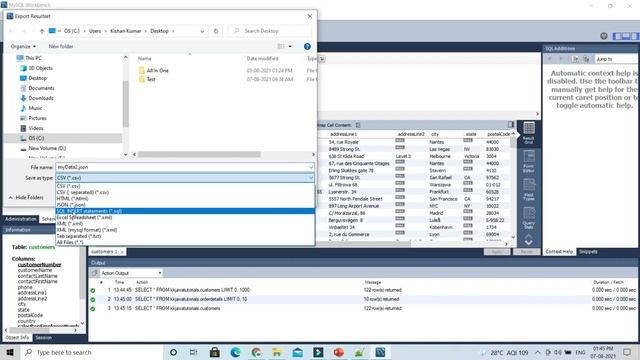Open Action Output dropdown

[x=131, y=273]
